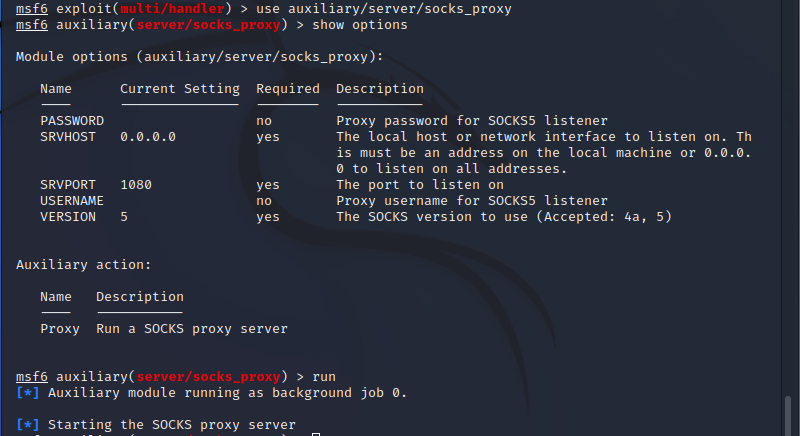This screenshot has height=436, width=800.
Task: Click the 'Starting the SOCKS proxy server' message
Action: pos(172,425)
